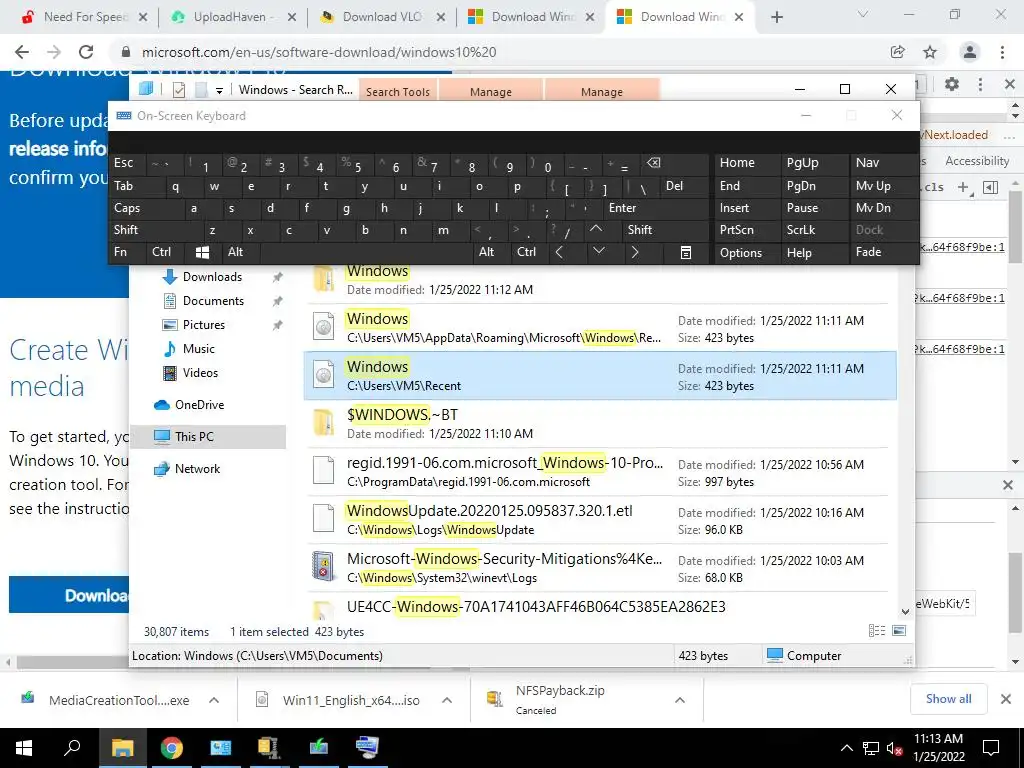1024x768 pixels.
Task: Switch to details view in Explorer
Action: tap(877, 631)
